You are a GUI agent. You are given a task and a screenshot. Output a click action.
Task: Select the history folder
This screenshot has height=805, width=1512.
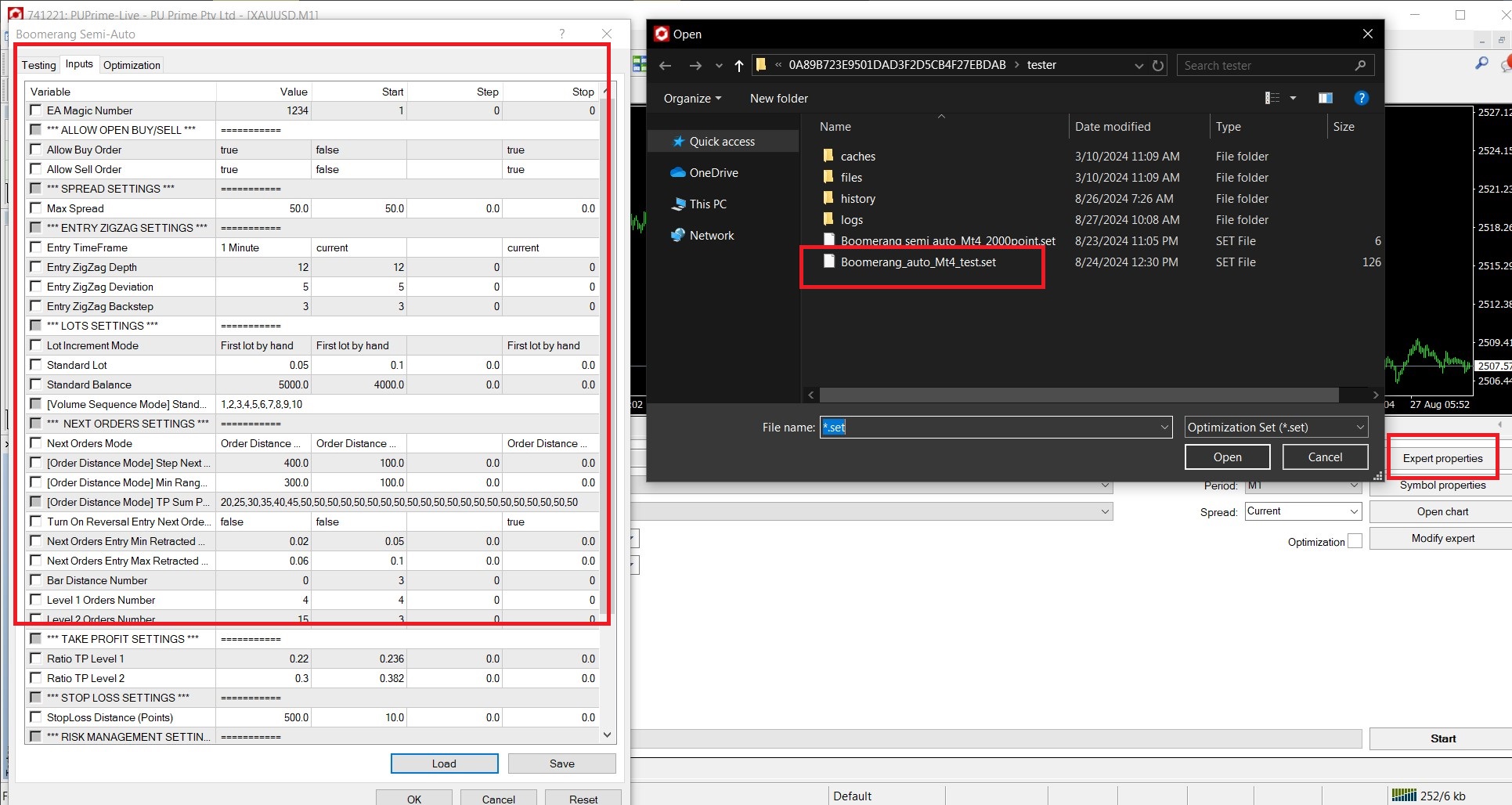858,199
